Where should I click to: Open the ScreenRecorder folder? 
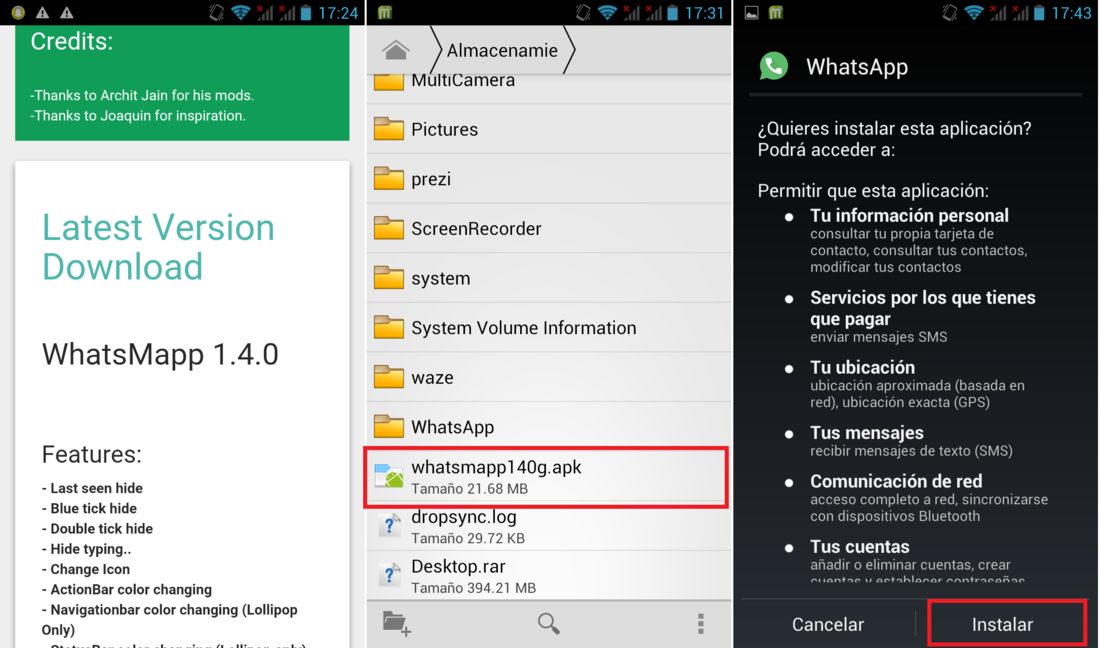(549, 229)
